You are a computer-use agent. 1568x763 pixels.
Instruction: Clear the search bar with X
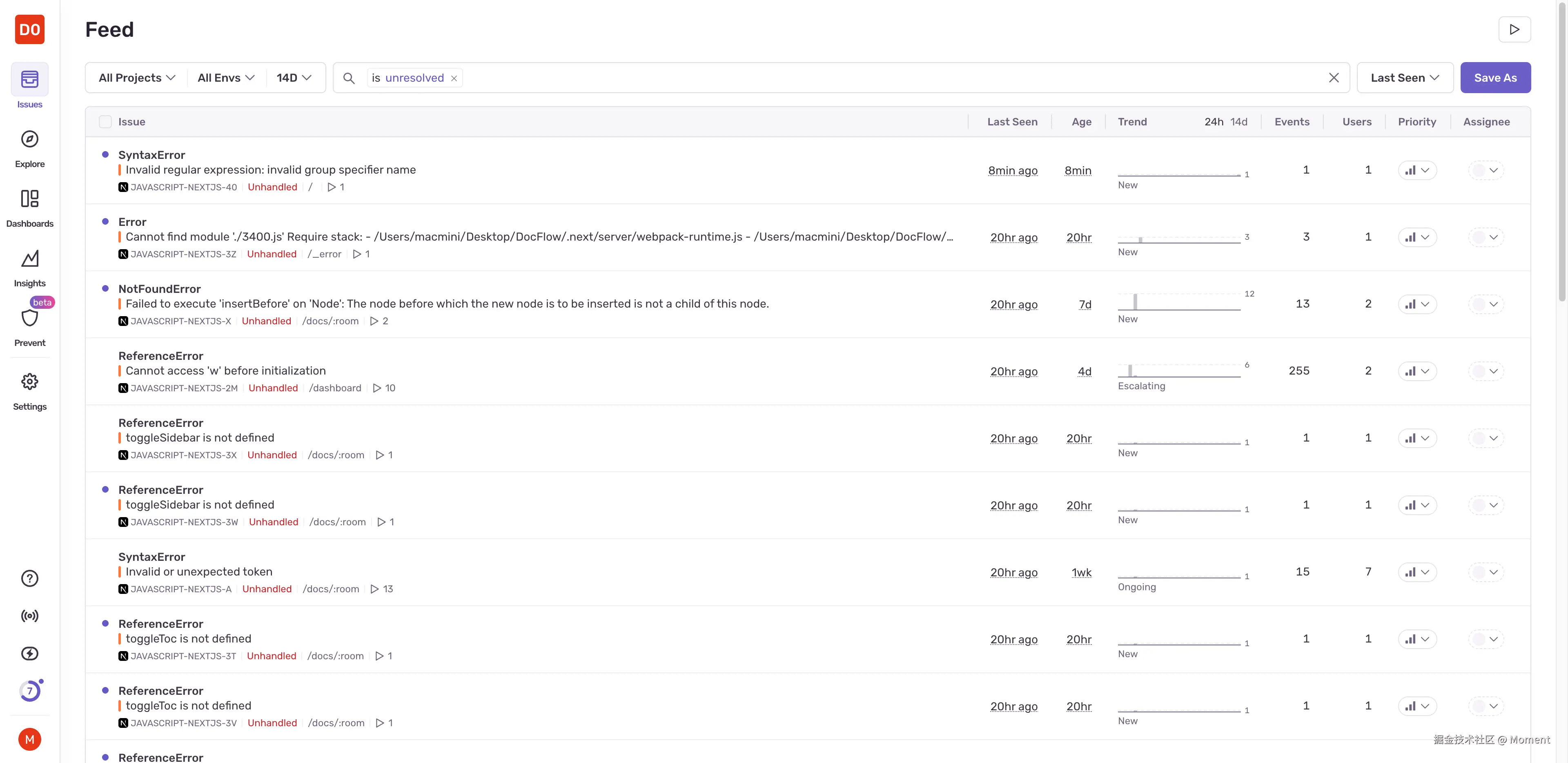(x=1333, y=78)
